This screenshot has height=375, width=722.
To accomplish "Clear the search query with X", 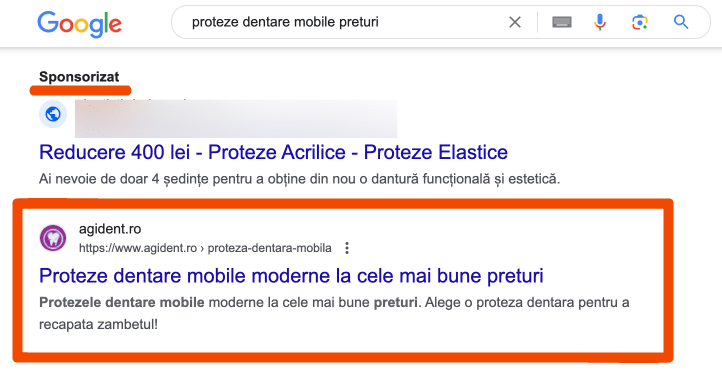I will (515, 22).
